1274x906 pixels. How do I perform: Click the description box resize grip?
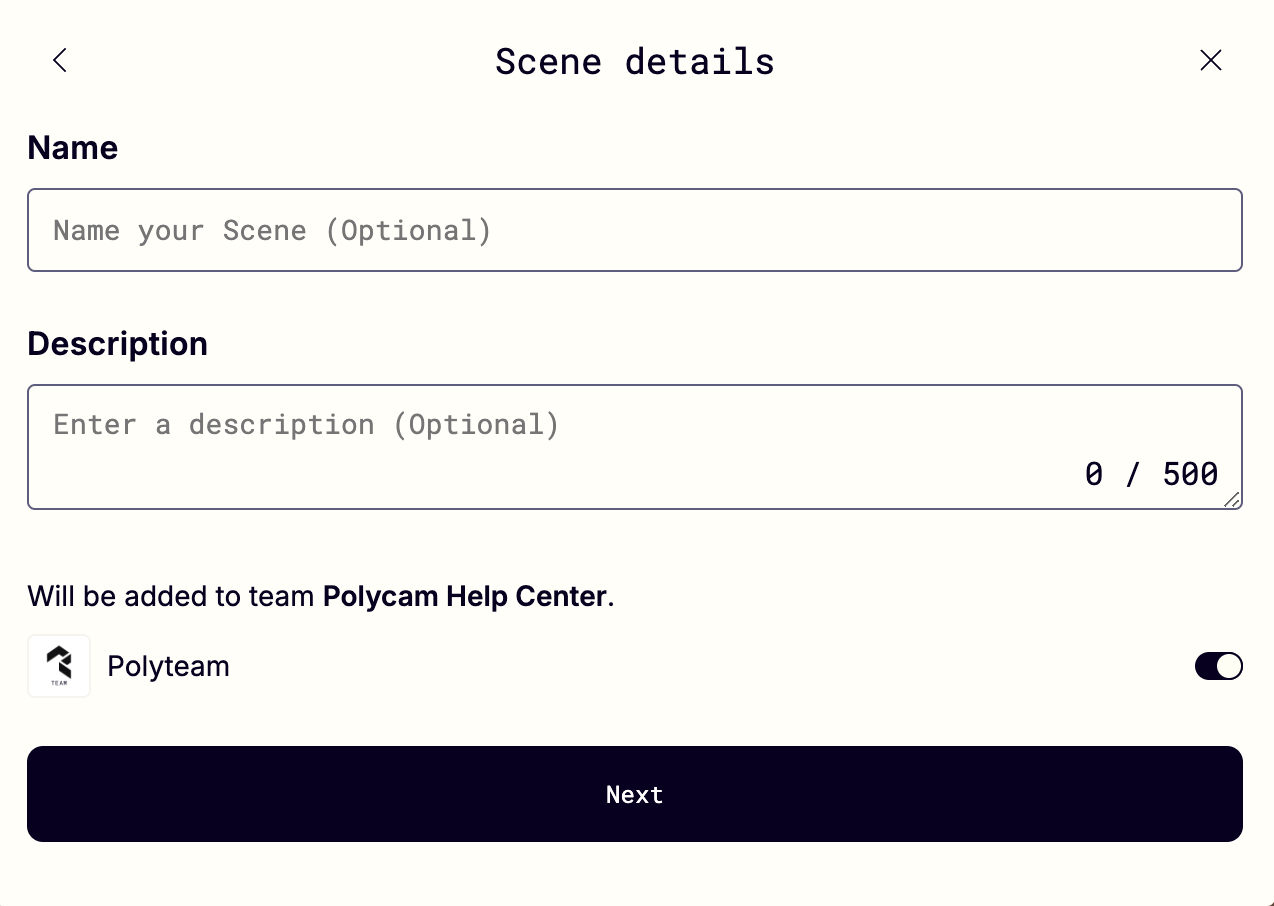[1231, 499]
